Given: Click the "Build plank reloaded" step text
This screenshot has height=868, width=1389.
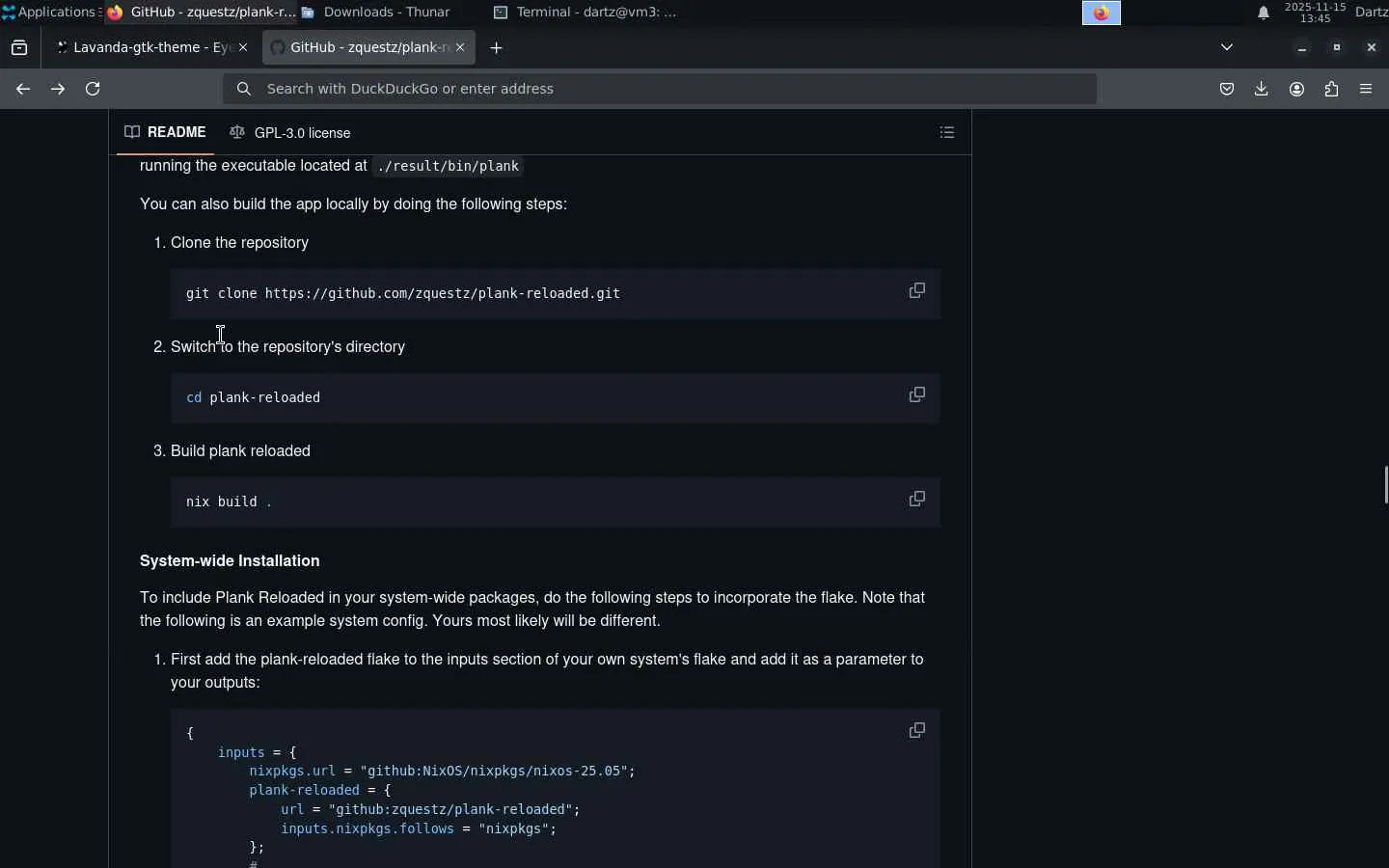Looking at the screenshot, I should point(240,451).
